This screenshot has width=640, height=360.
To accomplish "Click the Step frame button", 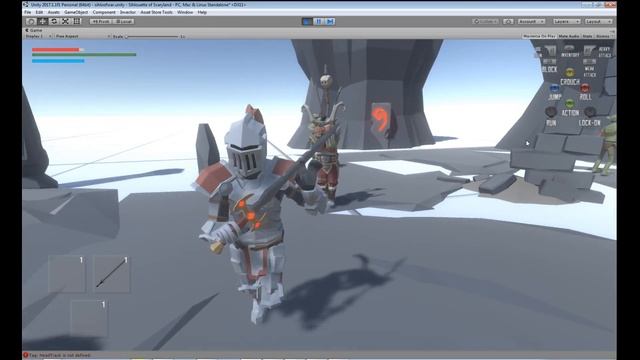I will [x=330, y=21].
